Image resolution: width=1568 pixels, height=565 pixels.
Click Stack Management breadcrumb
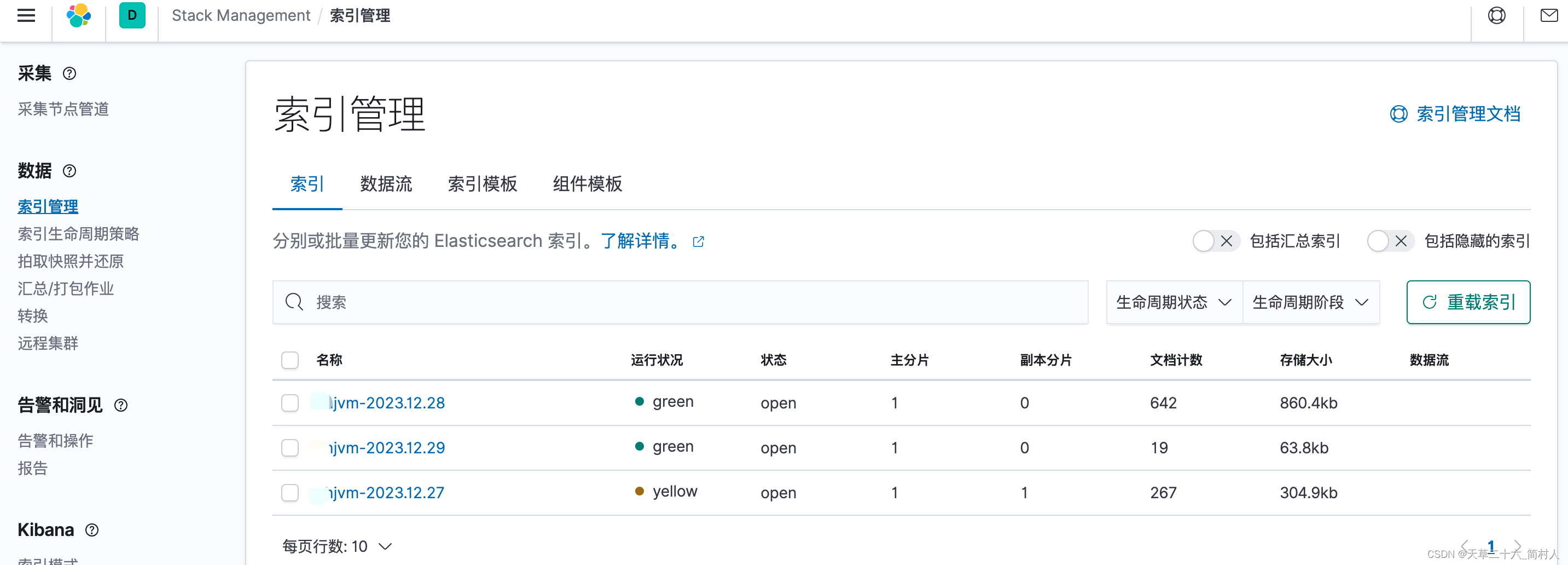(241, 15)
